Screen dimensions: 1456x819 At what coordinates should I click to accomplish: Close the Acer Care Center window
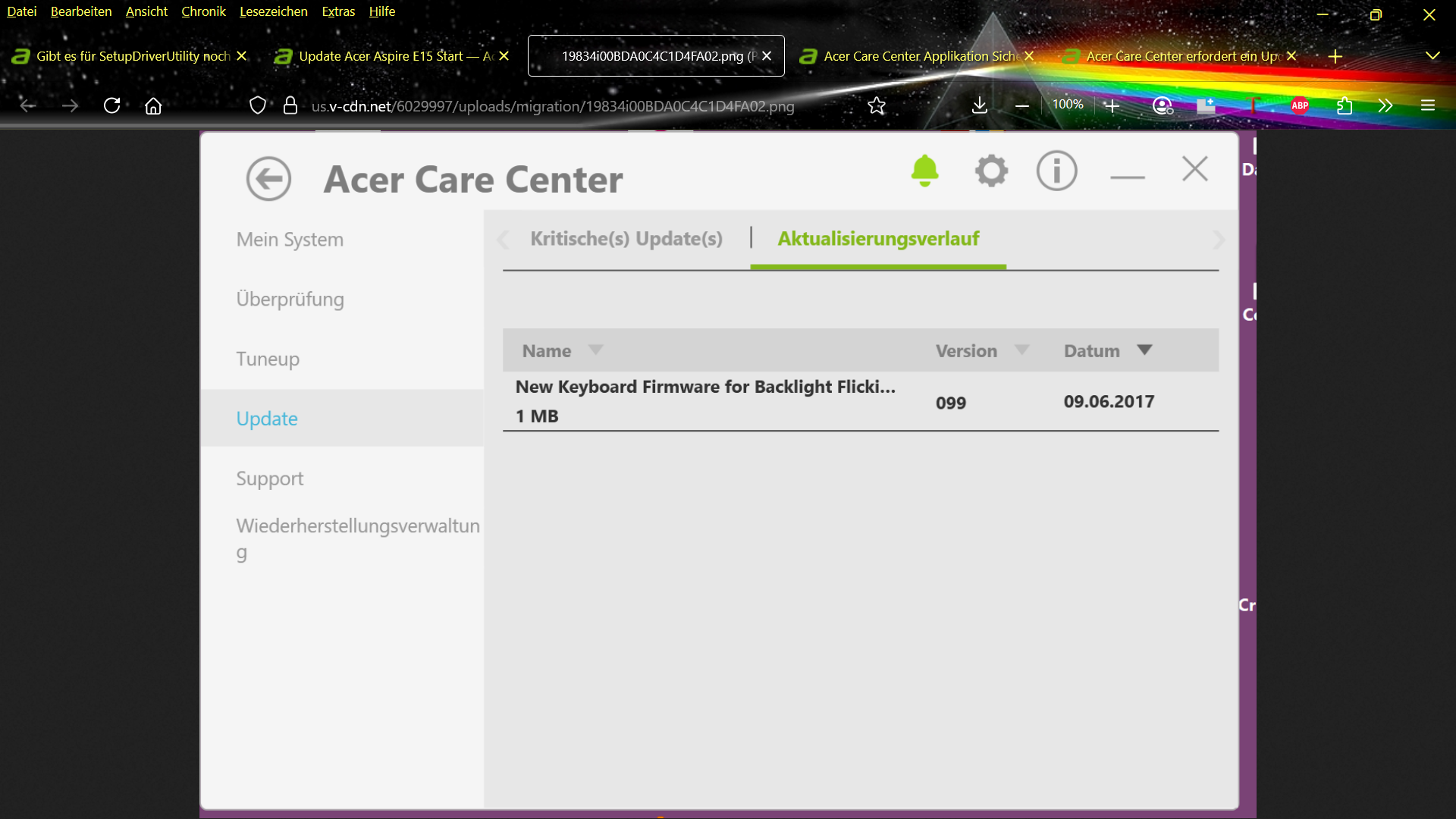(x=1194, y=168)
